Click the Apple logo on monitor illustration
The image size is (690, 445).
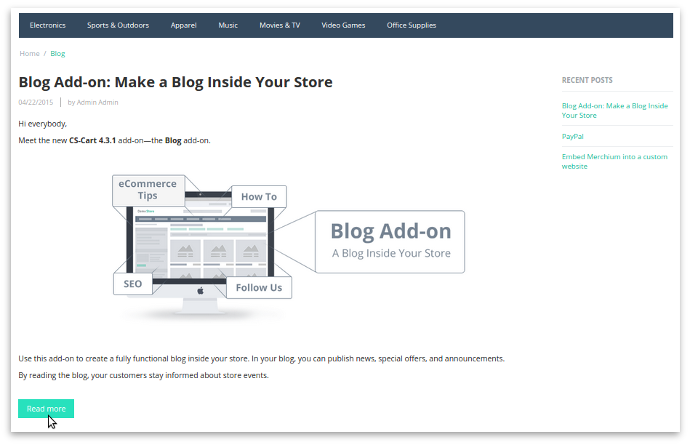tap(200, 290)
